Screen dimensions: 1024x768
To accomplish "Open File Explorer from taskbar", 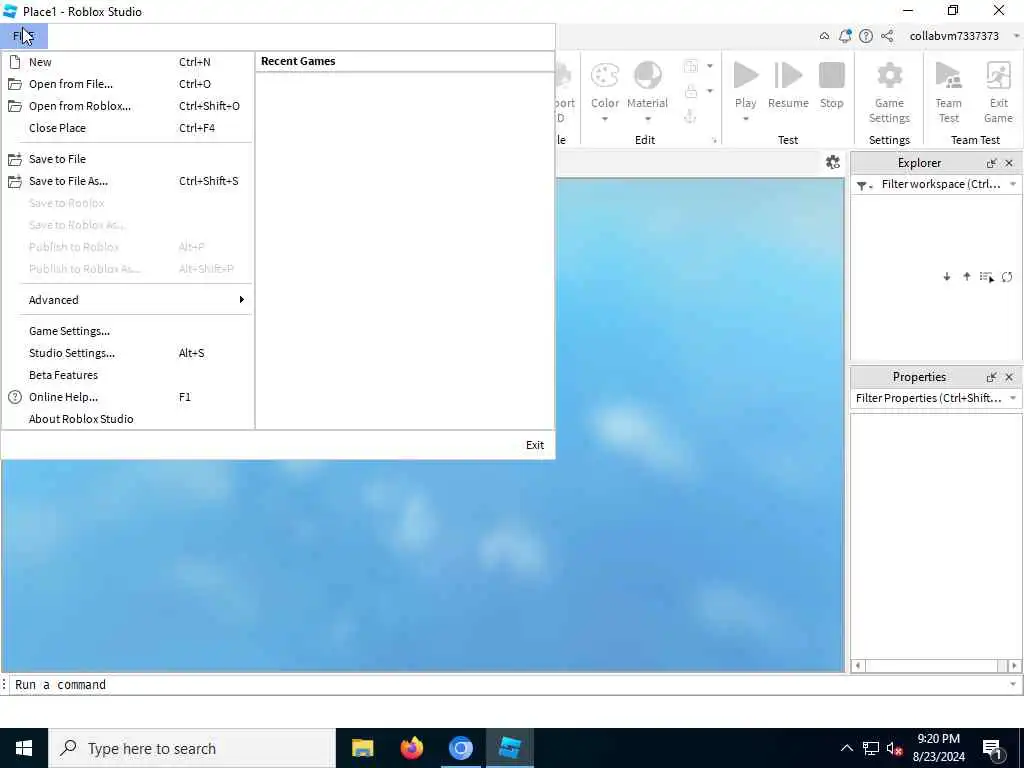I will point(362,748).
